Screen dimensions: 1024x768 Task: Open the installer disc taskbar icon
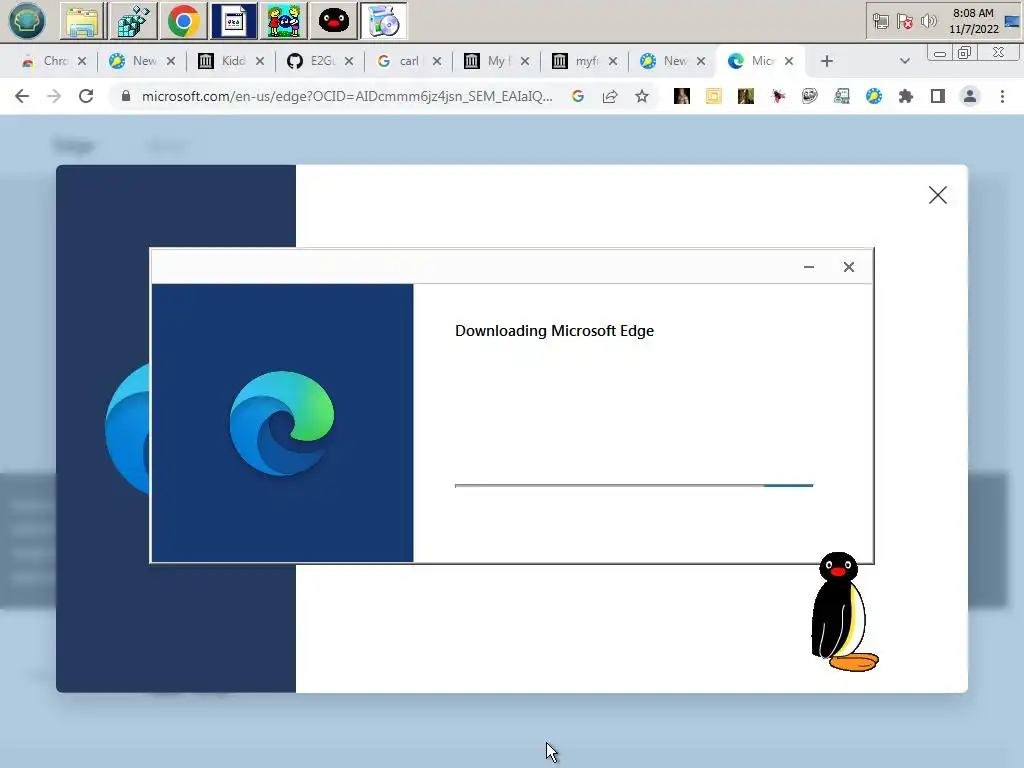[x=384, y=21]
